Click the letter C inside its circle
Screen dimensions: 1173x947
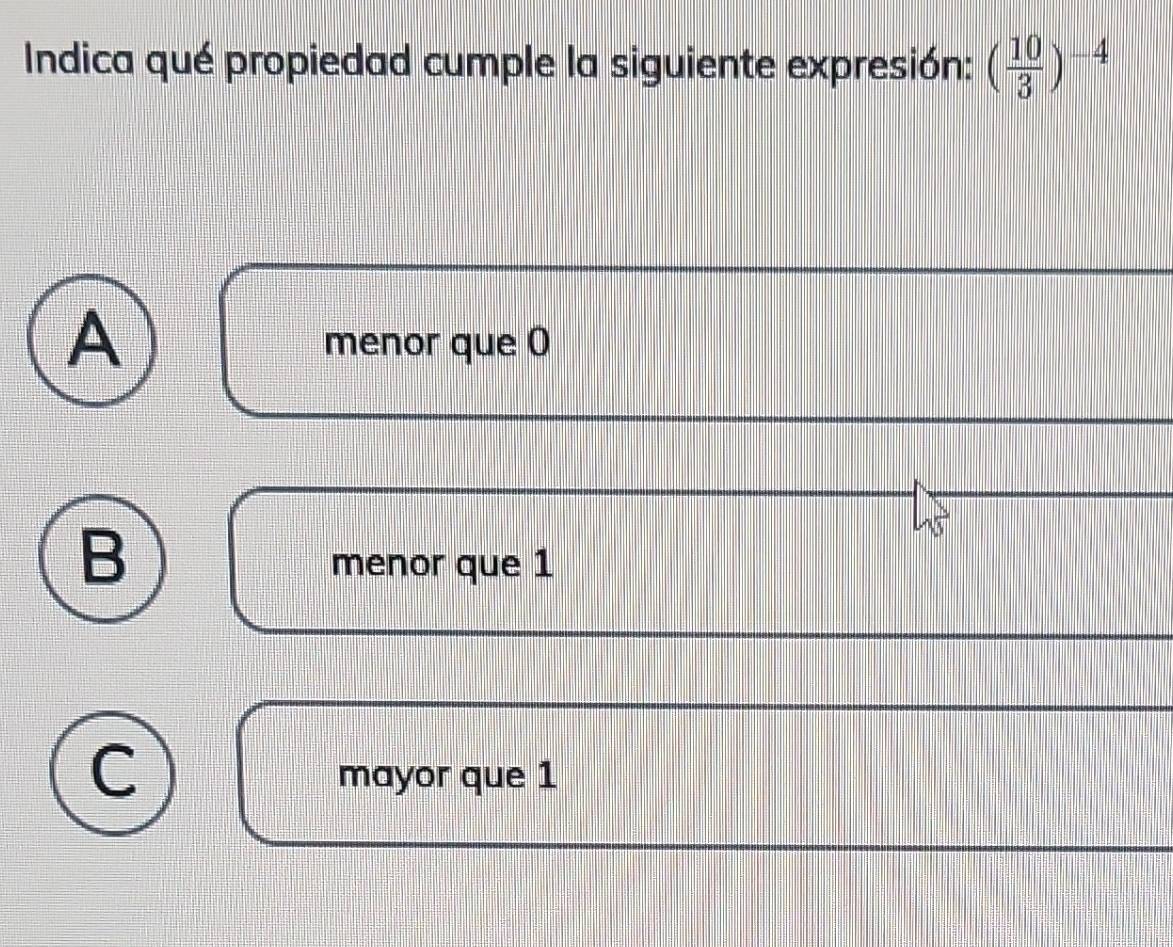[114, 771]
